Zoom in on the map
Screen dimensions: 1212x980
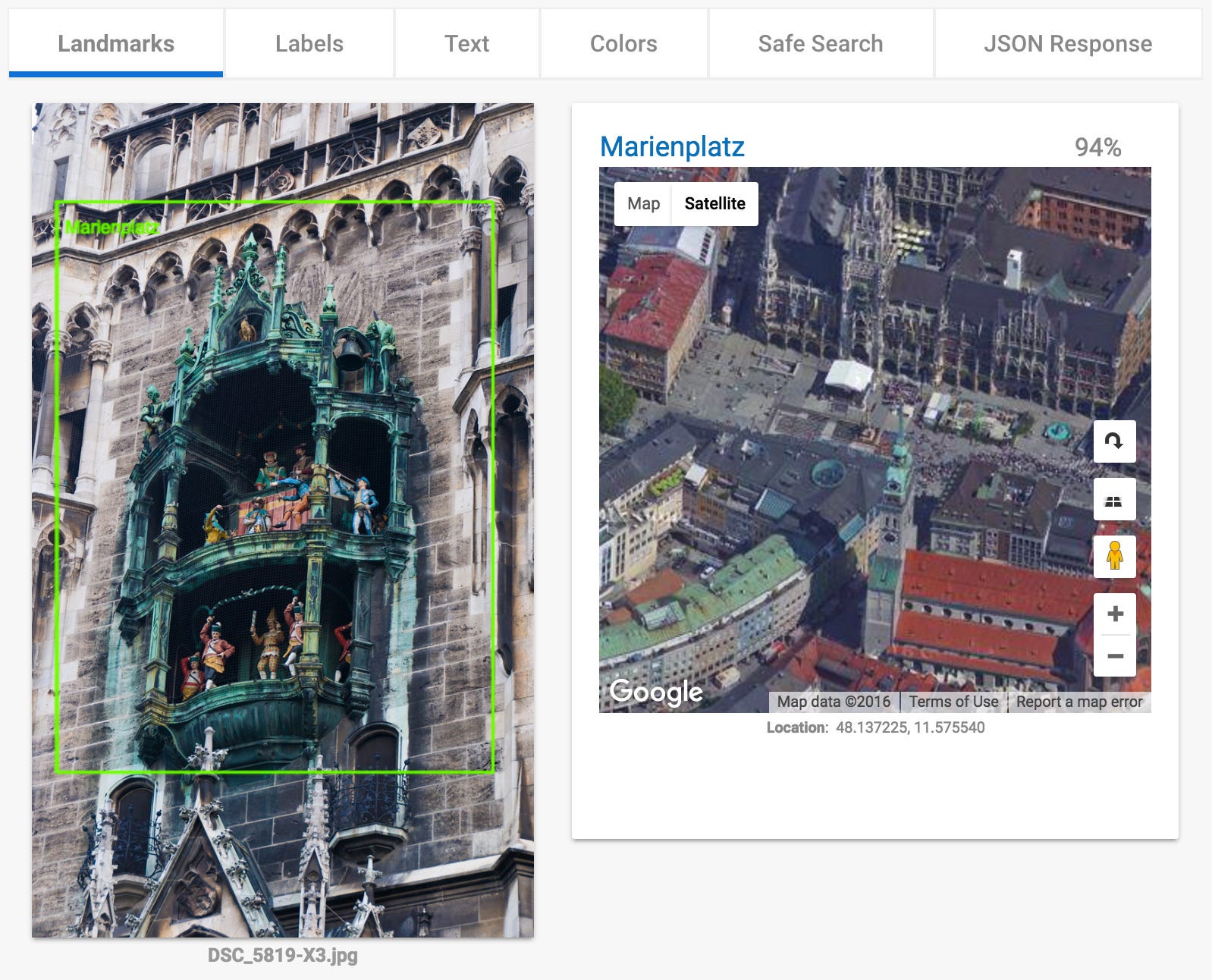[x=1114, y=614]
